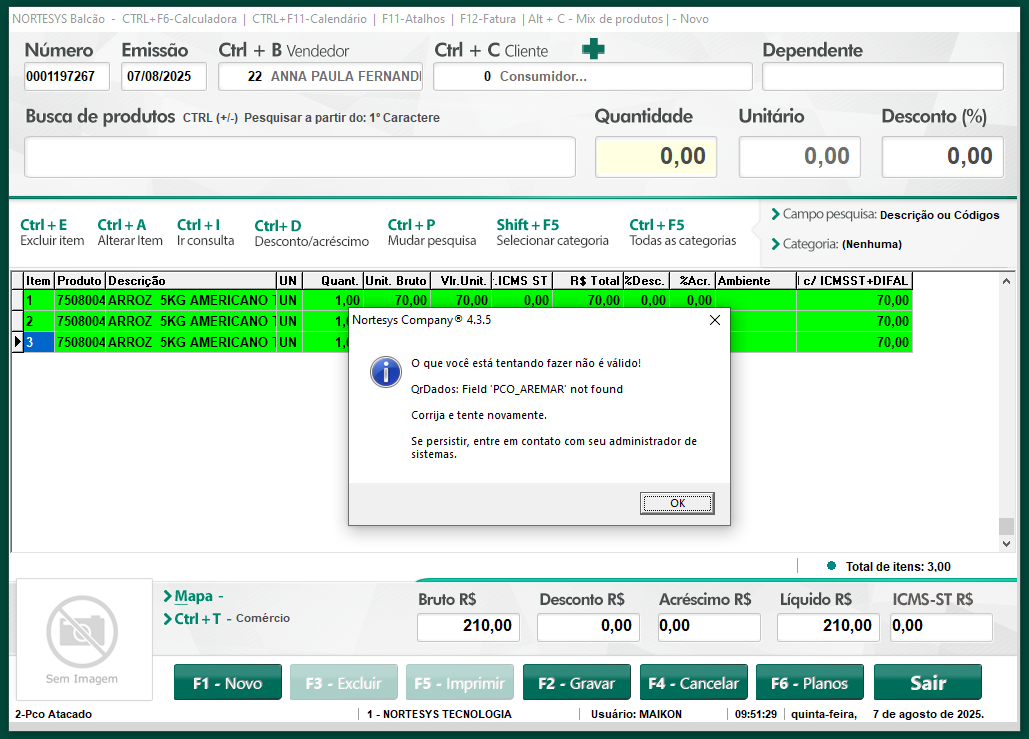Click the F2 - Gravar button

click(x=576, y=683)
